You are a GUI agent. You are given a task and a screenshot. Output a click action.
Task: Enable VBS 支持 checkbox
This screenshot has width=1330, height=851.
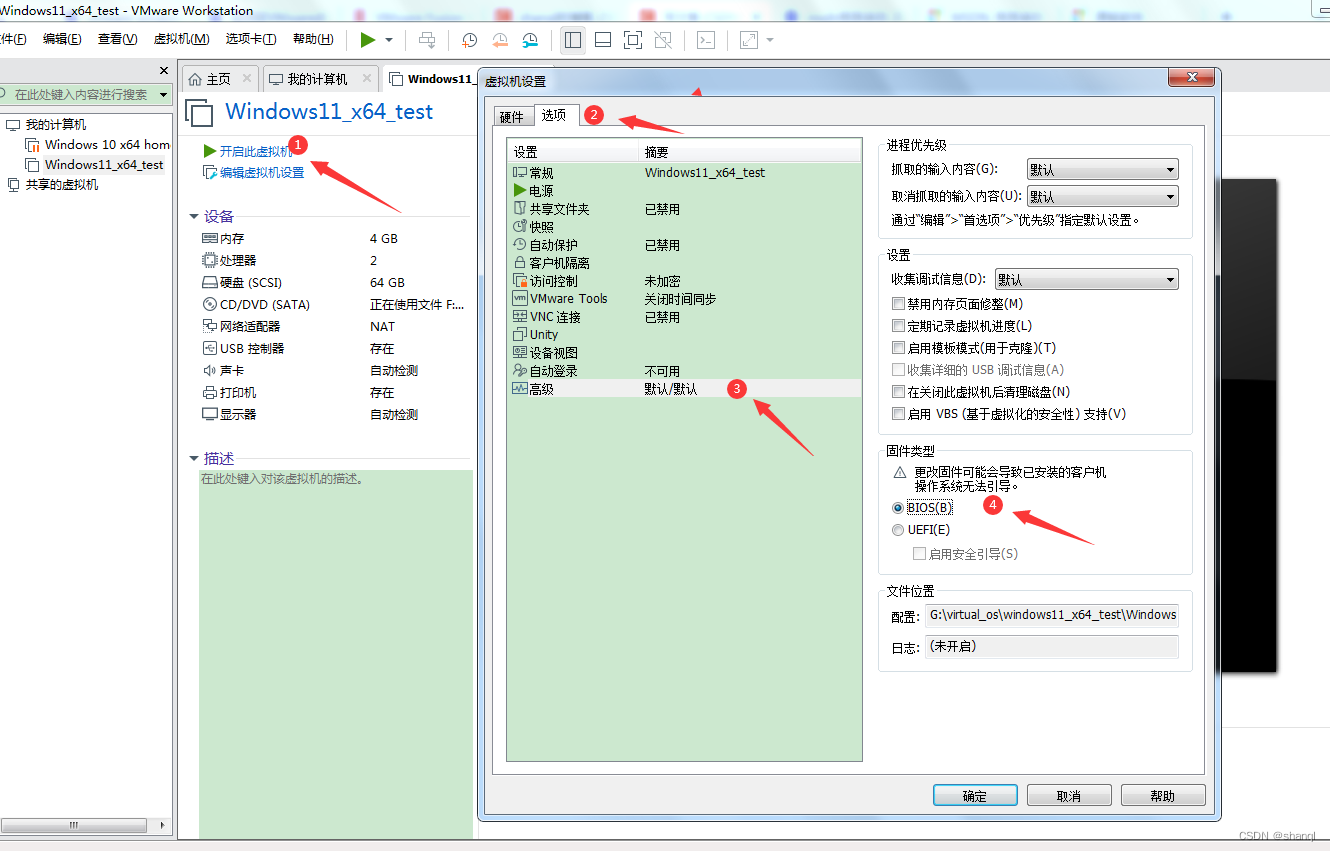pos(898,414)
